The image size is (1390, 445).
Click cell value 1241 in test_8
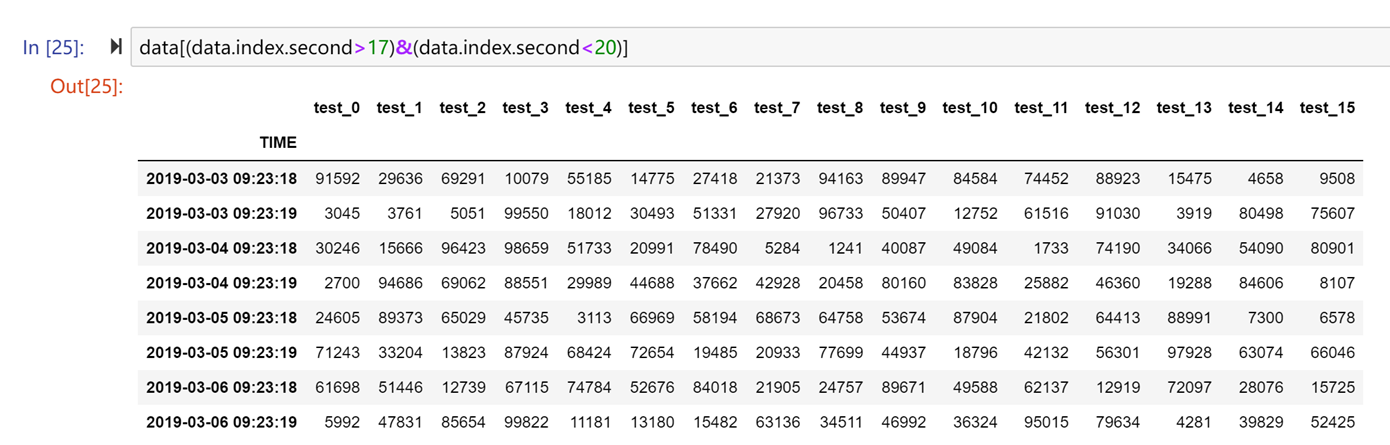coord(846,249)
